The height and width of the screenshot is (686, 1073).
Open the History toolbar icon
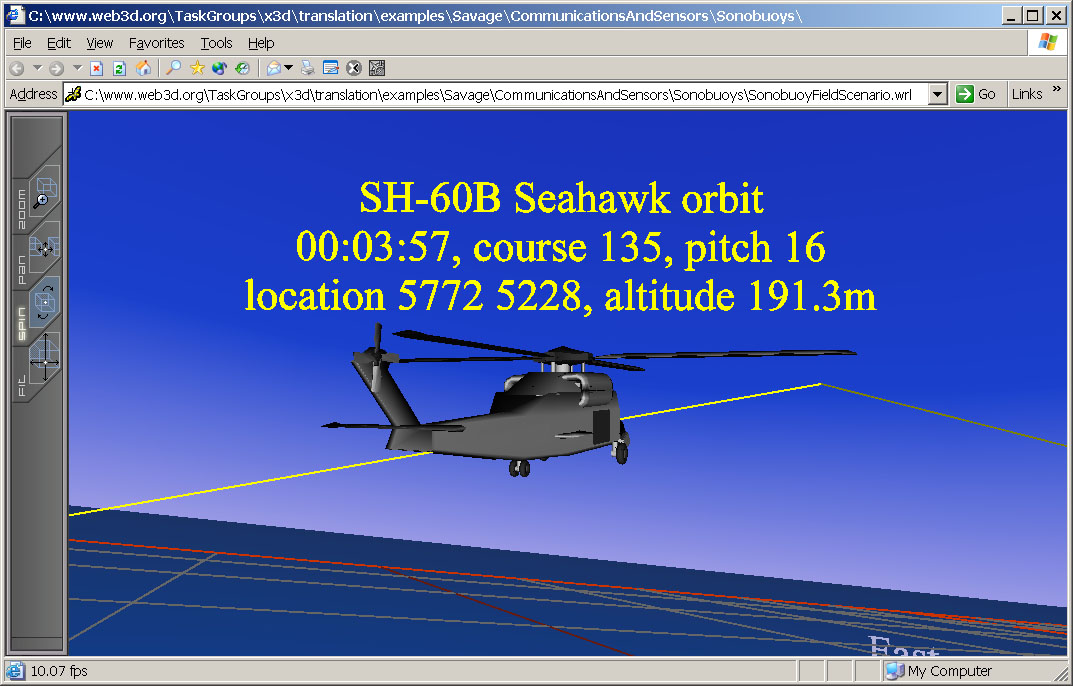tap(242, 68)
